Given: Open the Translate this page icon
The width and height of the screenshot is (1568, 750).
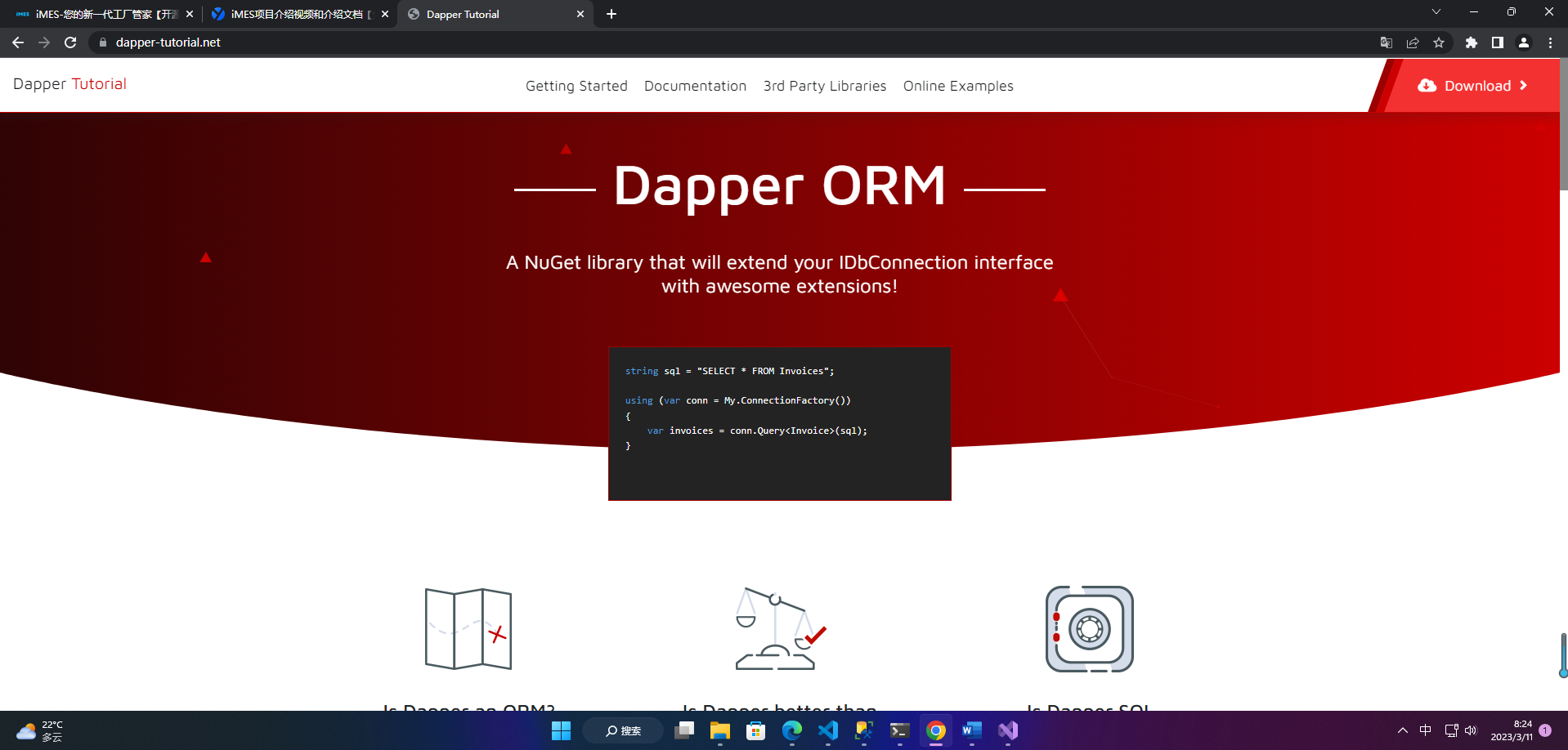Looking at the screenshot, I should tap(1387, 42).
